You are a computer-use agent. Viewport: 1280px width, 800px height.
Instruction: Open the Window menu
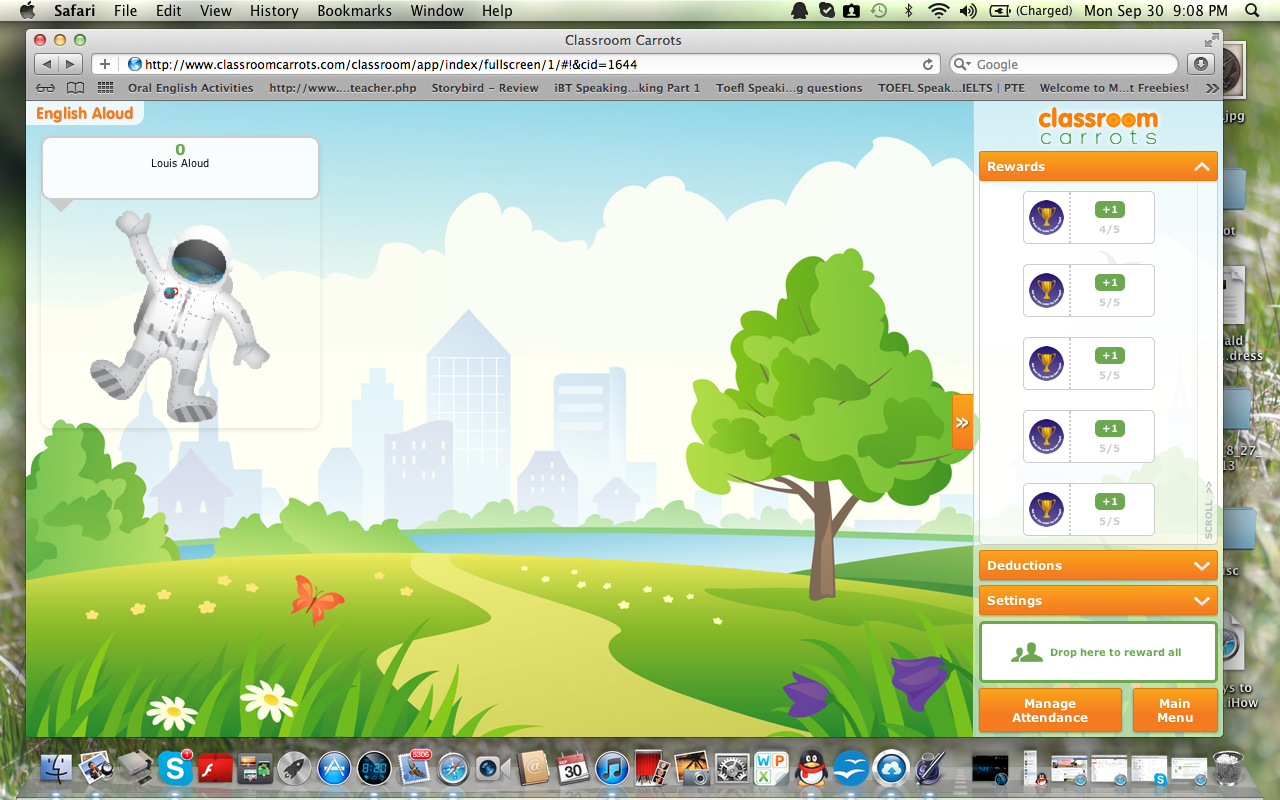438,11
